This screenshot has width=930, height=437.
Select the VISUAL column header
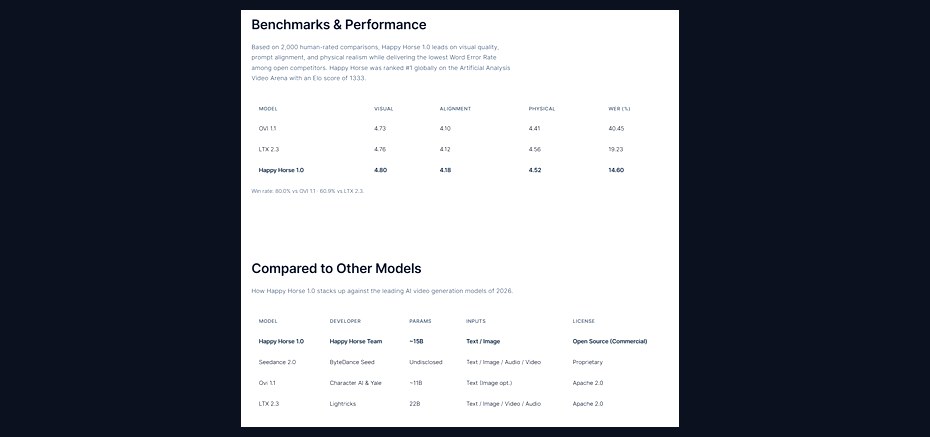(384, 109)
